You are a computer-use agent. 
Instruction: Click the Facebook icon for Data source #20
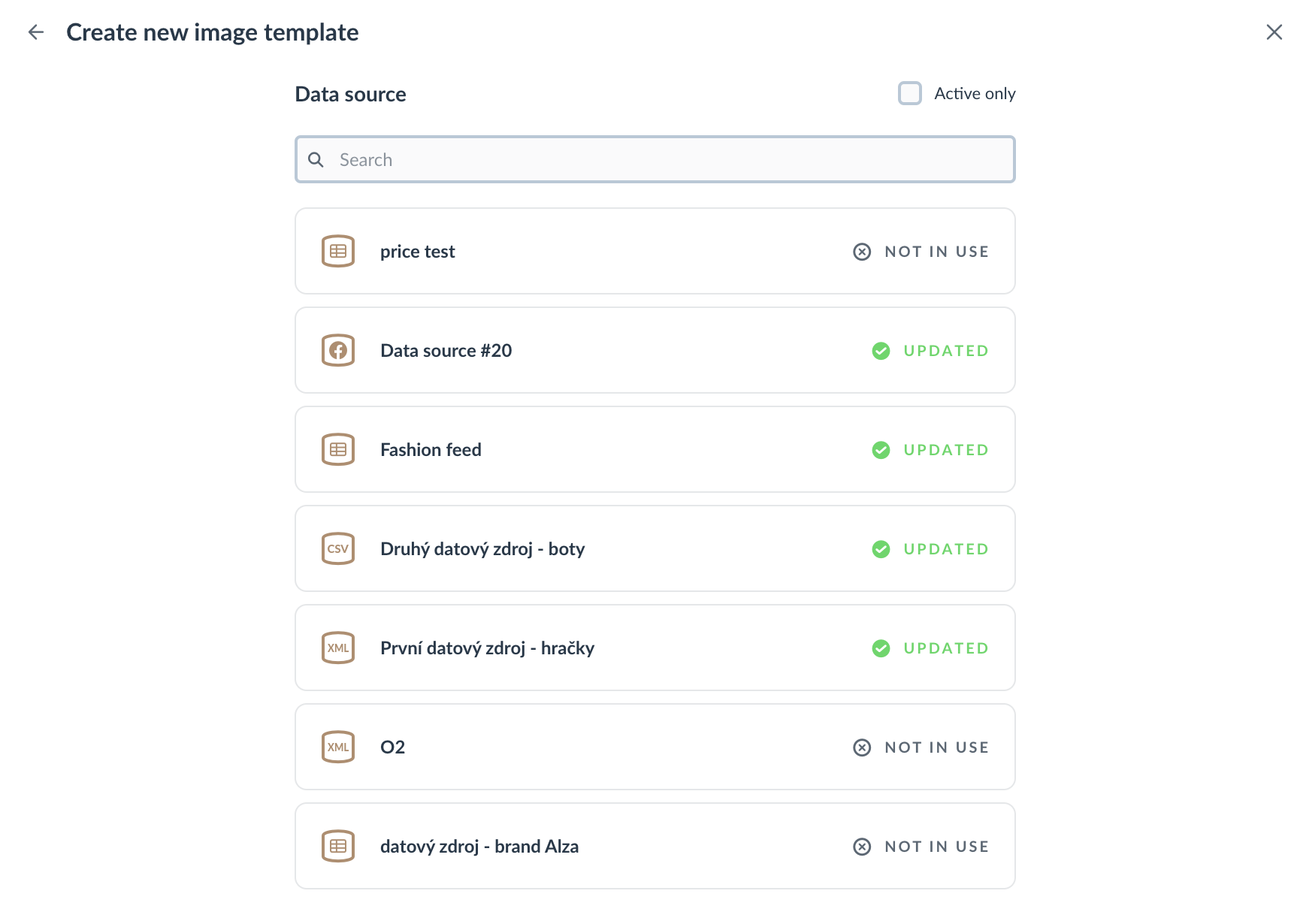(x=338, y=350)
